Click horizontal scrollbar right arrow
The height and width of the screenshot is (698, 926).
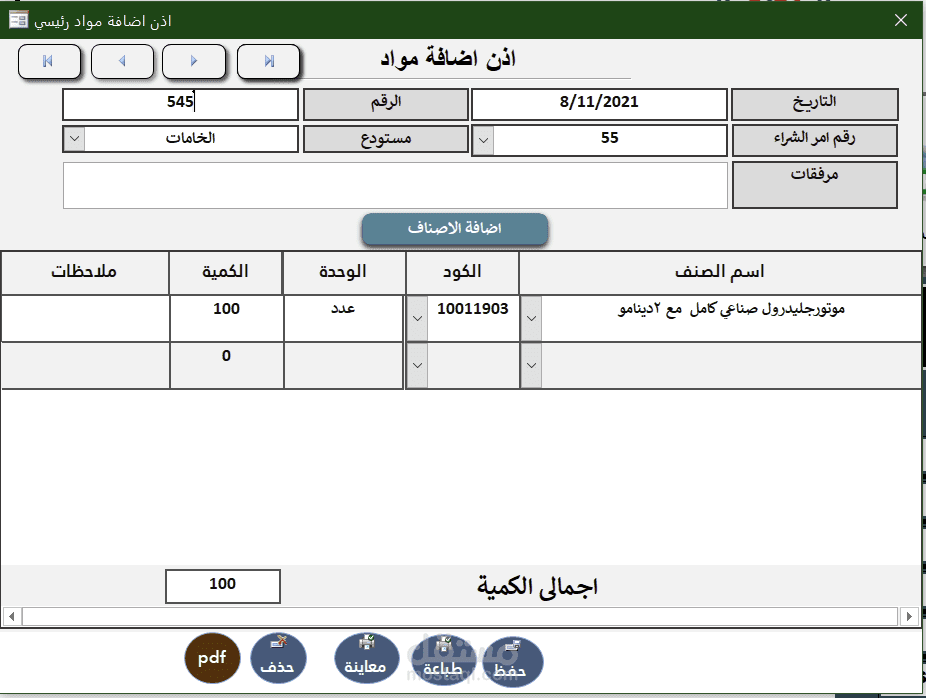point(909,617)
